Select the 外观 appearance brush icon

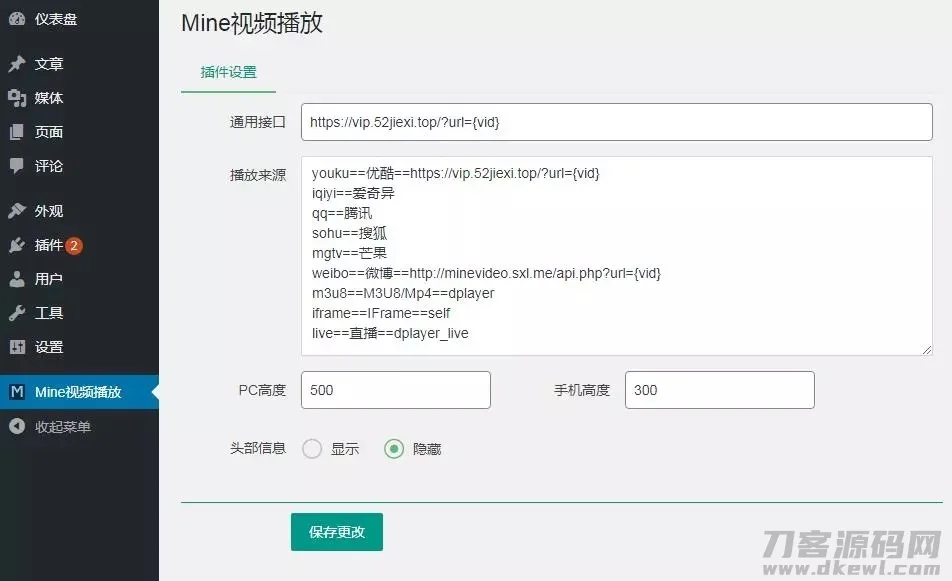[x=17, y=210]
